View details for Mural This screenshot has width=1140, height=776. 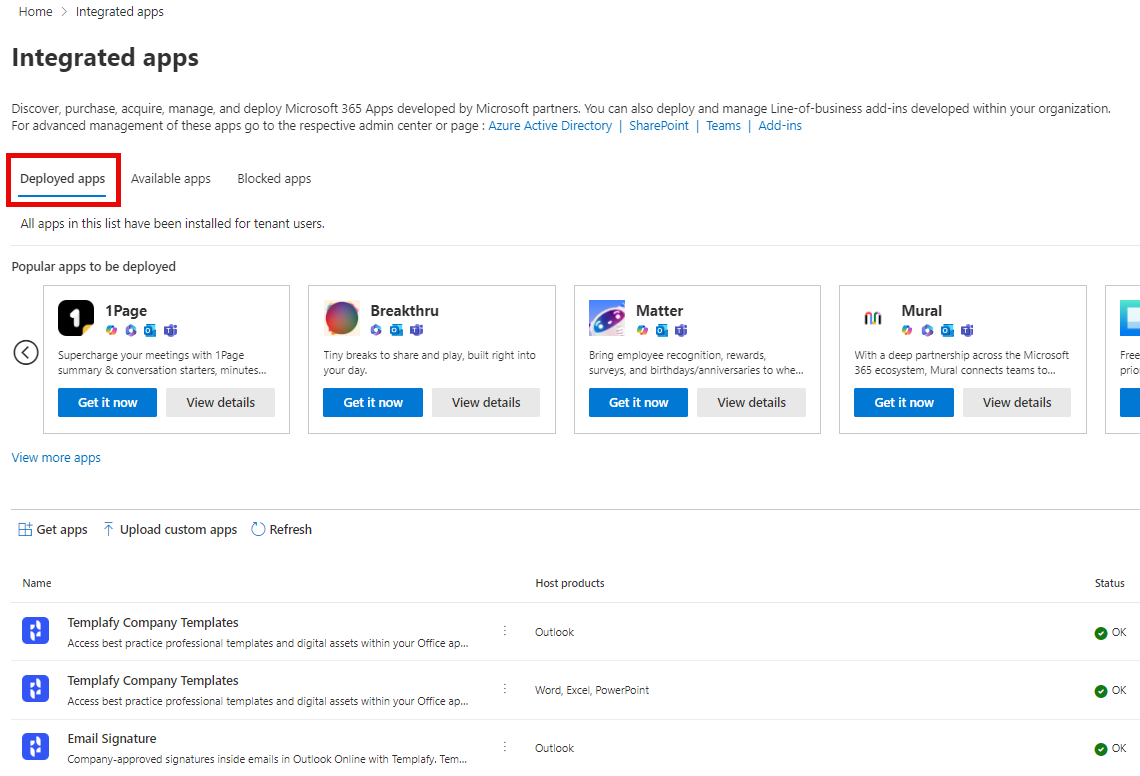(x=1017, y=403)
